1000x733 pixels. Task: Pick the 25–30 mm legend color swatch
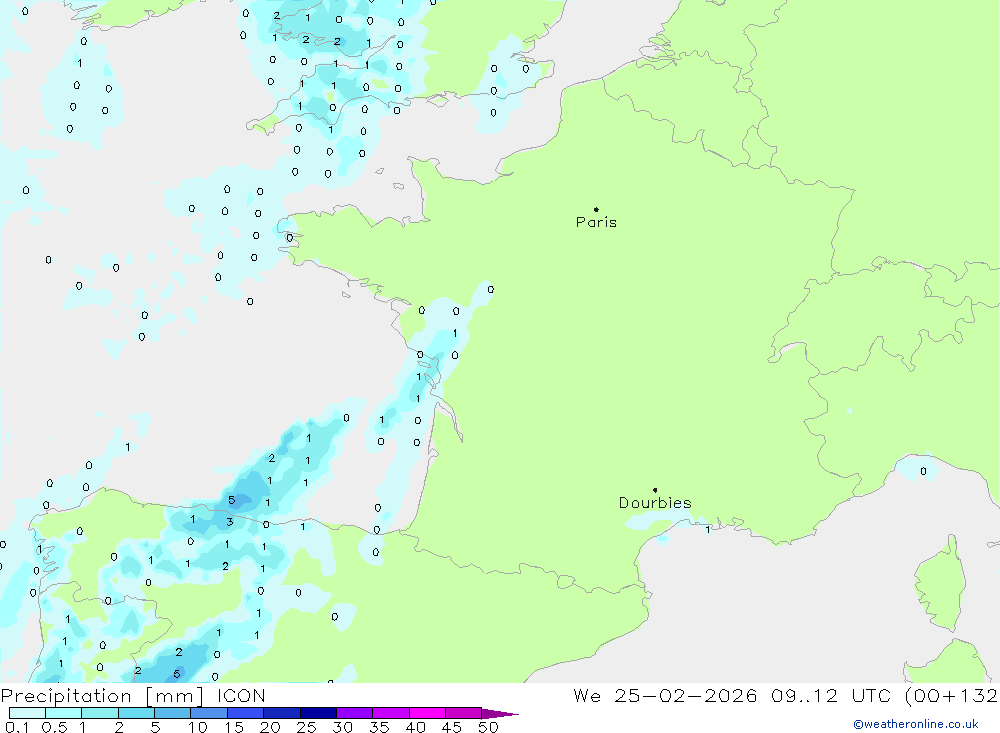[x=318, y=713]
